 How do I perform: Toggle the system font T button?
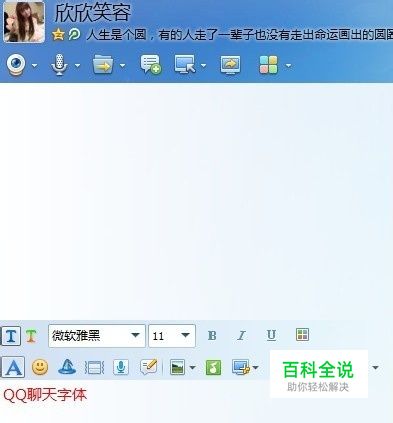tap(11, 336)
